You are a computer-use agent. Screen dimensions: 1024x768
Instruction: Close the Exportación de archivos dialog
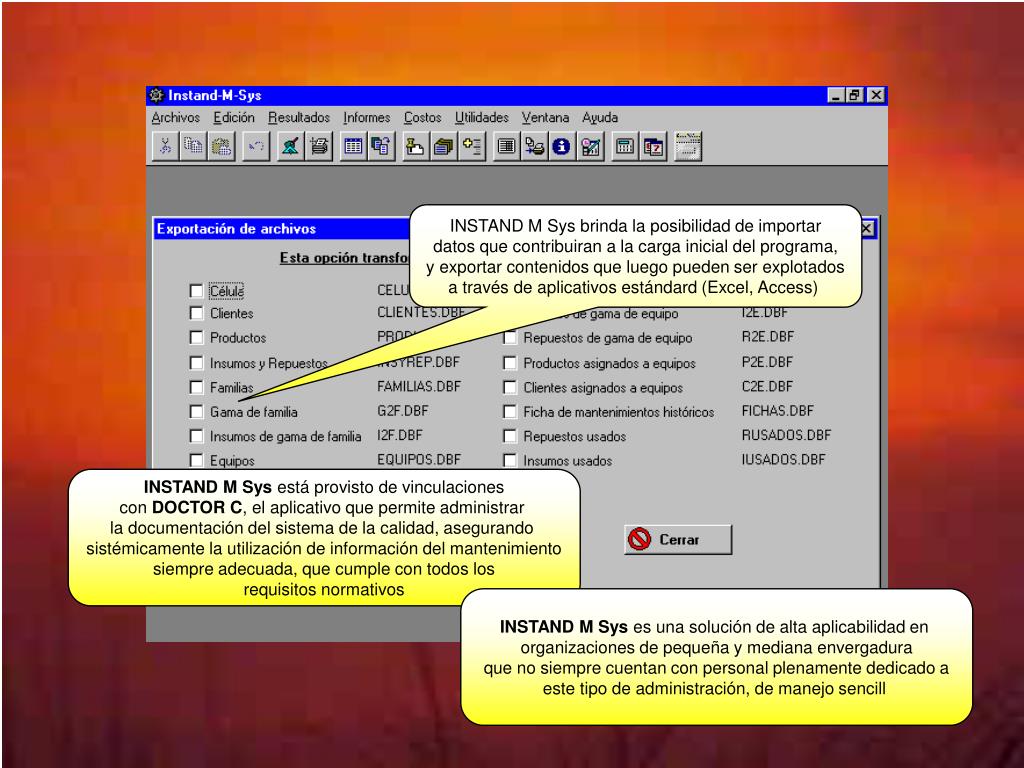[867, 229]
